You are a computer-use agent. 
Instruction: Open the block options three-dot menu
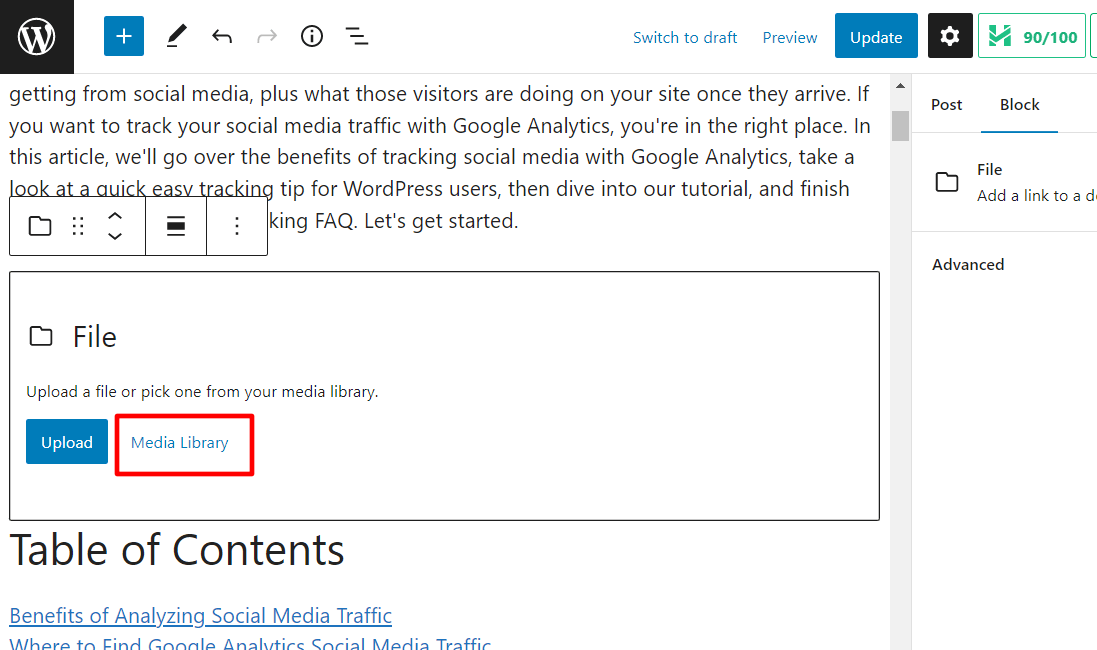coord(237,225)
